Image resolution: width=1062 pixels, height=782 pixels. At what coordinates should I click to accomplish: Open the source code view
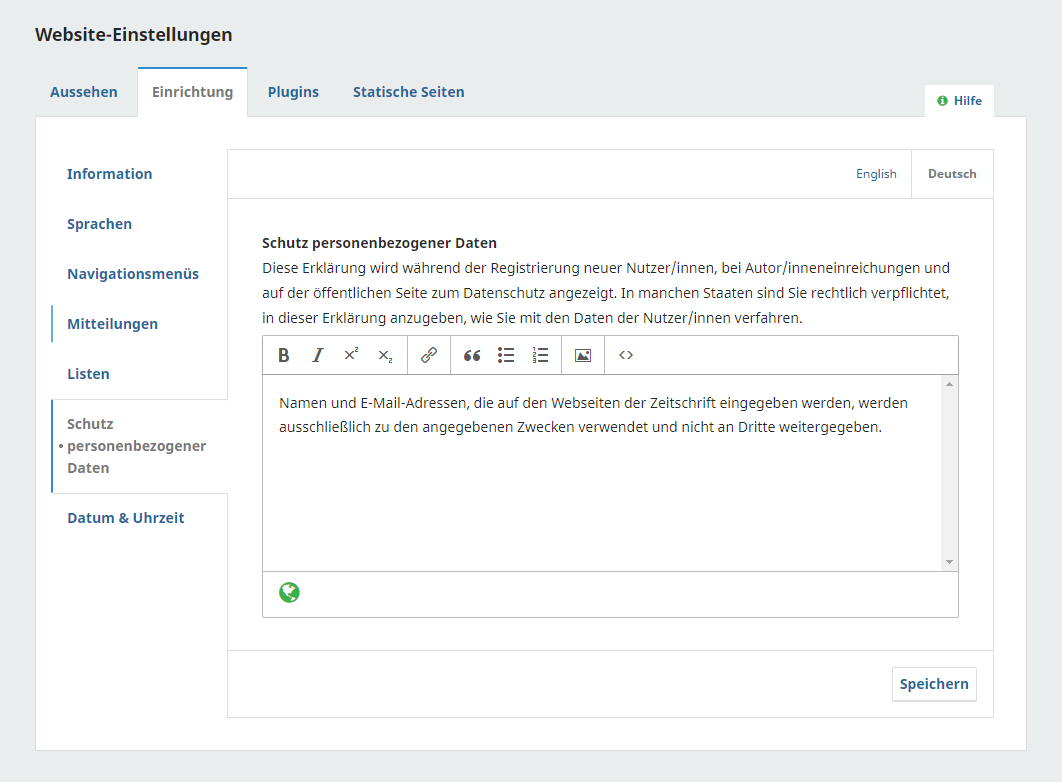click(x=626, y=355)
